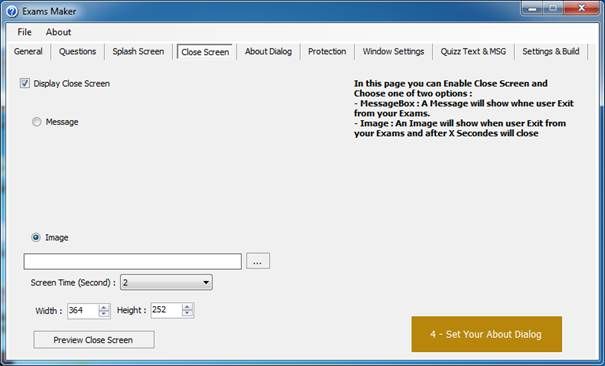The image size is (605, 366).
Task: Maximize the Exams Maker window
Action: (x=553, y=8)
